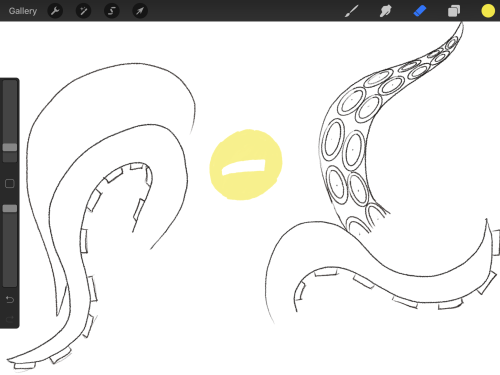Select the Paint brush tool

tap(352, 11)
